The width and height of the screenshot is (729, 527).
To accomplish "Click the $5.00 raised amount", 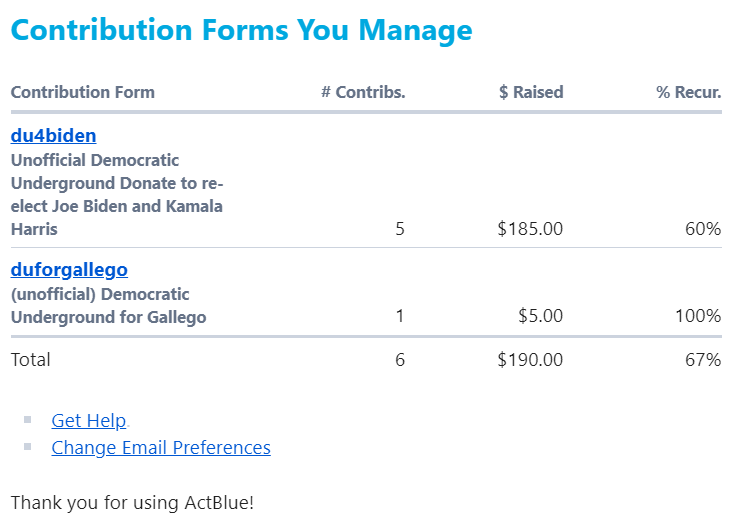I will tap(540, 316).
